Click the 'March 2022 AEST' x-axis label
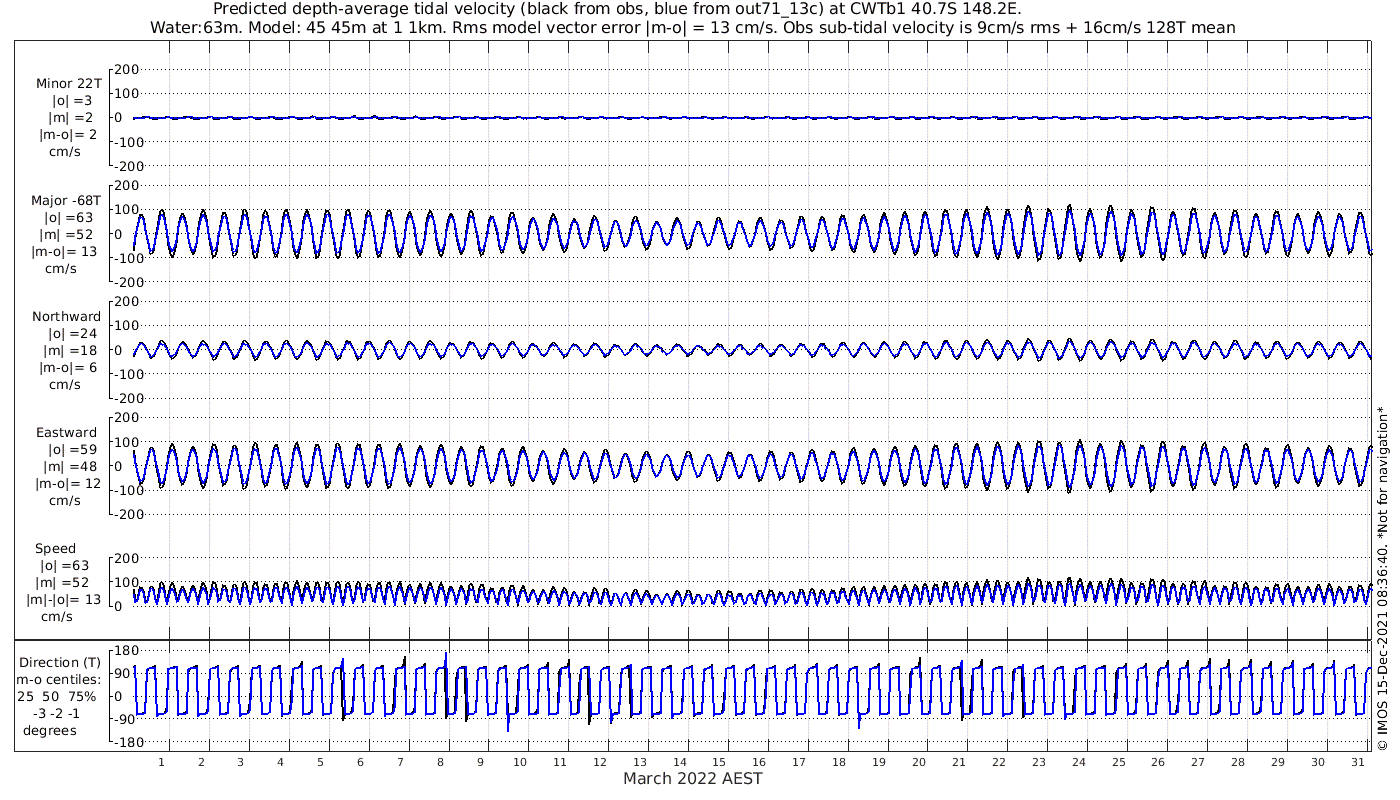The width and height of the screenshot is (1400, 800). 693,778
